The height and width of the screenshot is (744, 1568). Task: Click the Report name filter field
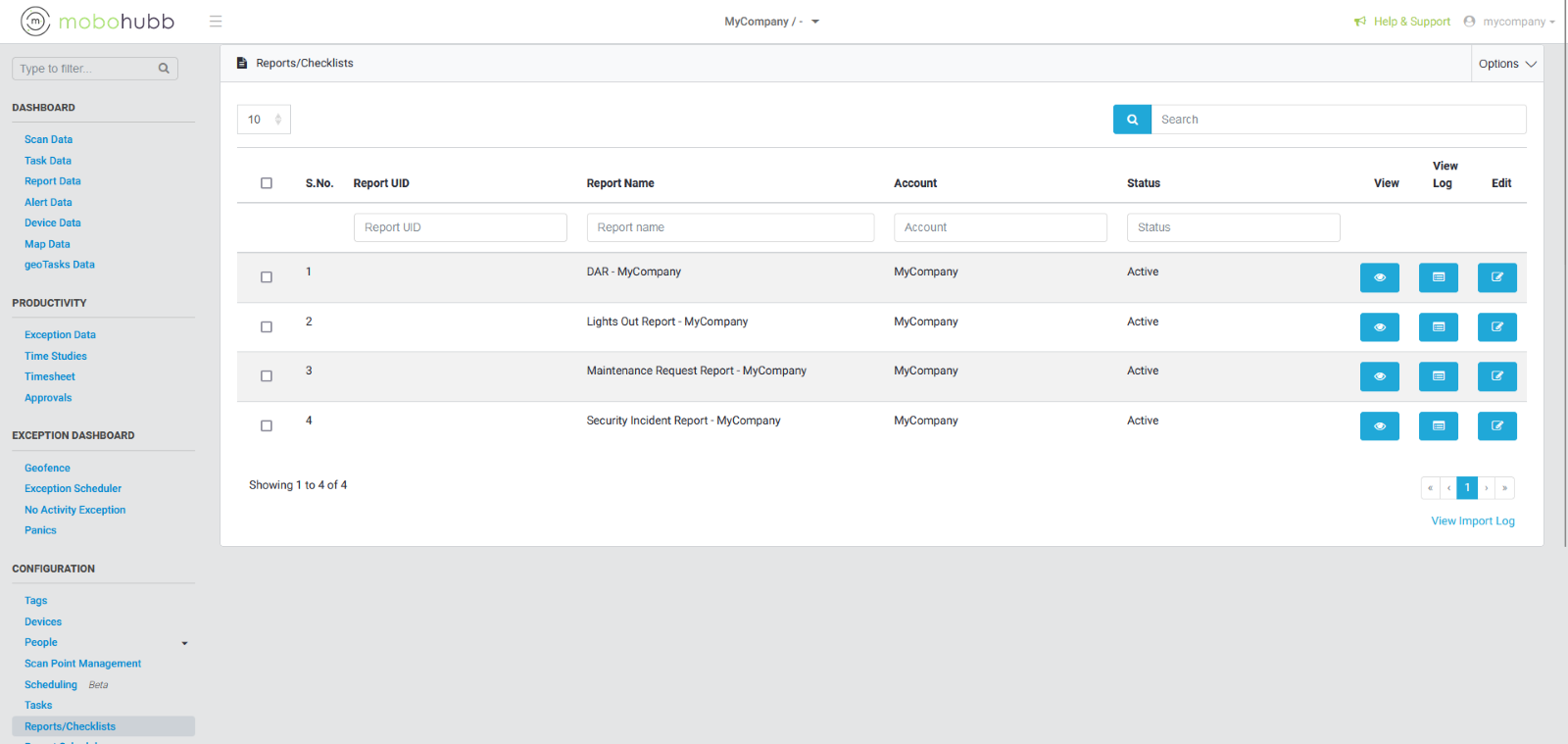click(x=729, y=227)
